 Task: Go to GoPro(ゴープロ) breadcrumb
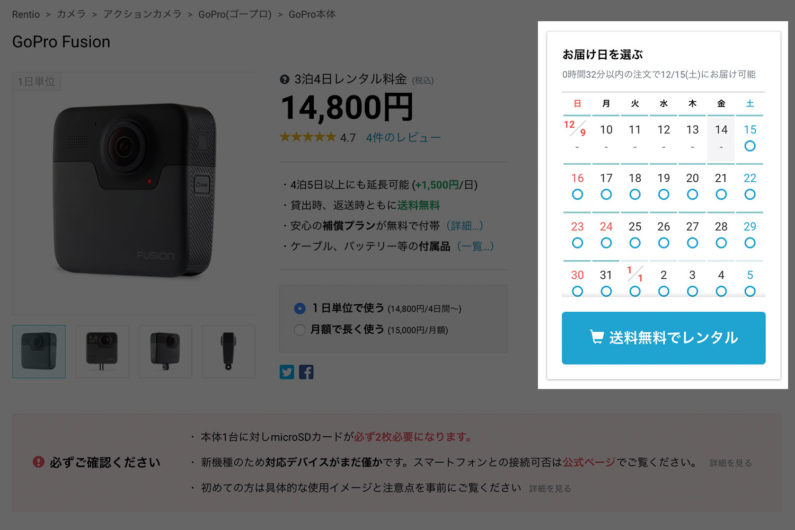pos(235,14)
